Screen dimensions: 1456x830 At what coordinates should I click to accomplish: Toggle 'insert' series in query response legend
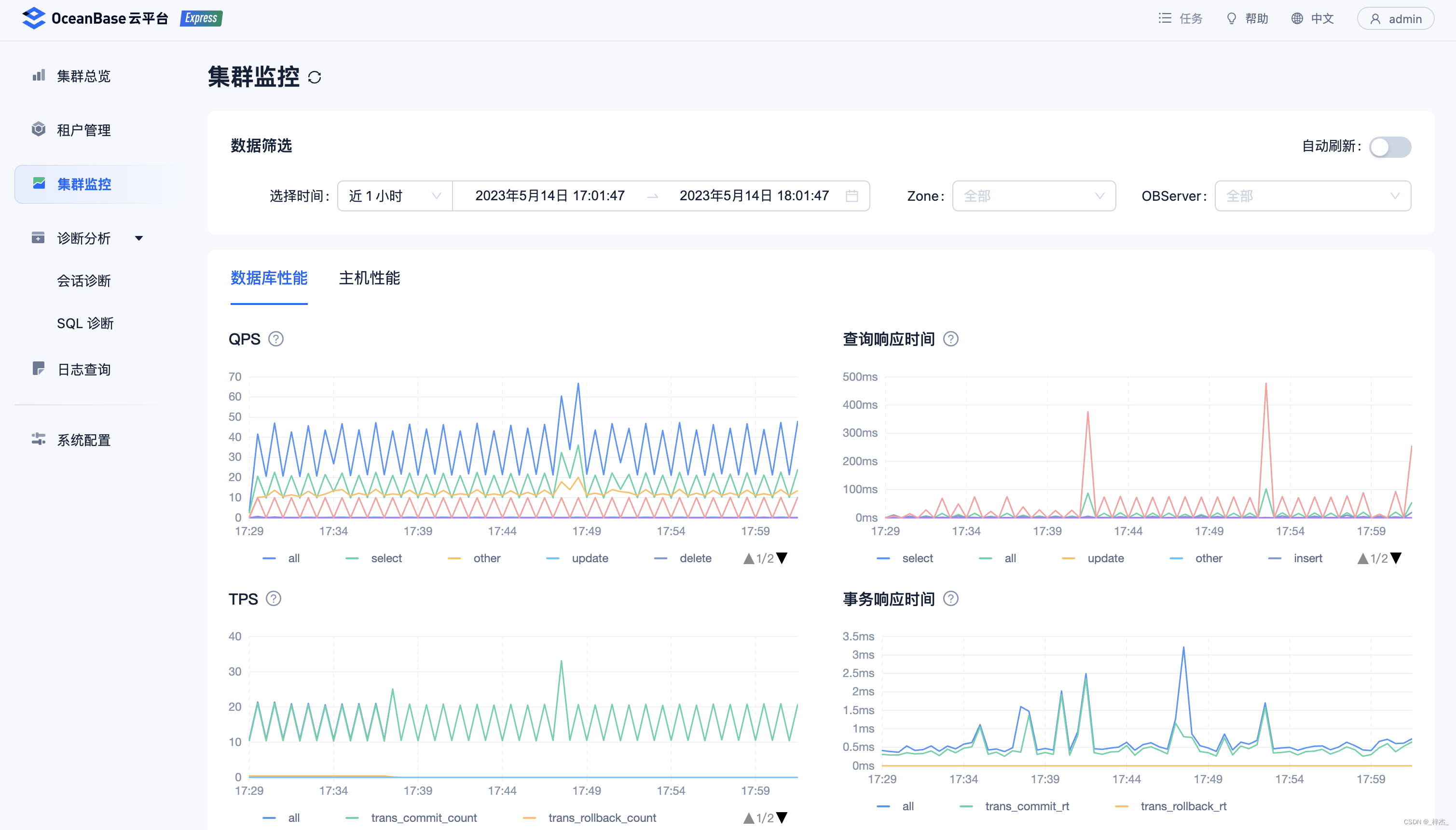[1295, 558]
